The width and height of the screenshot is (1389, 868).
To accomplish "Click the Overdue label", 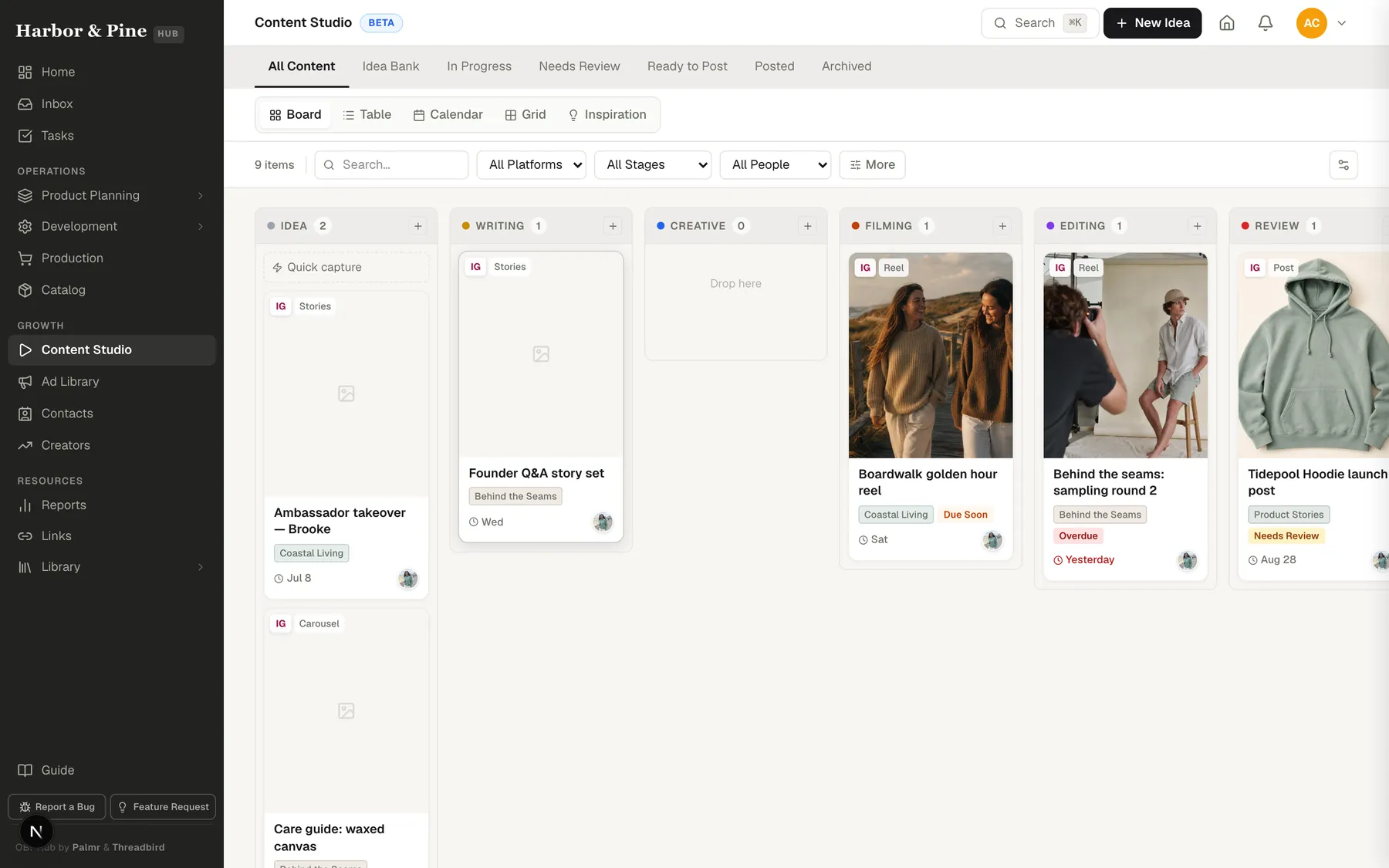I will [x=1078, y=535].
